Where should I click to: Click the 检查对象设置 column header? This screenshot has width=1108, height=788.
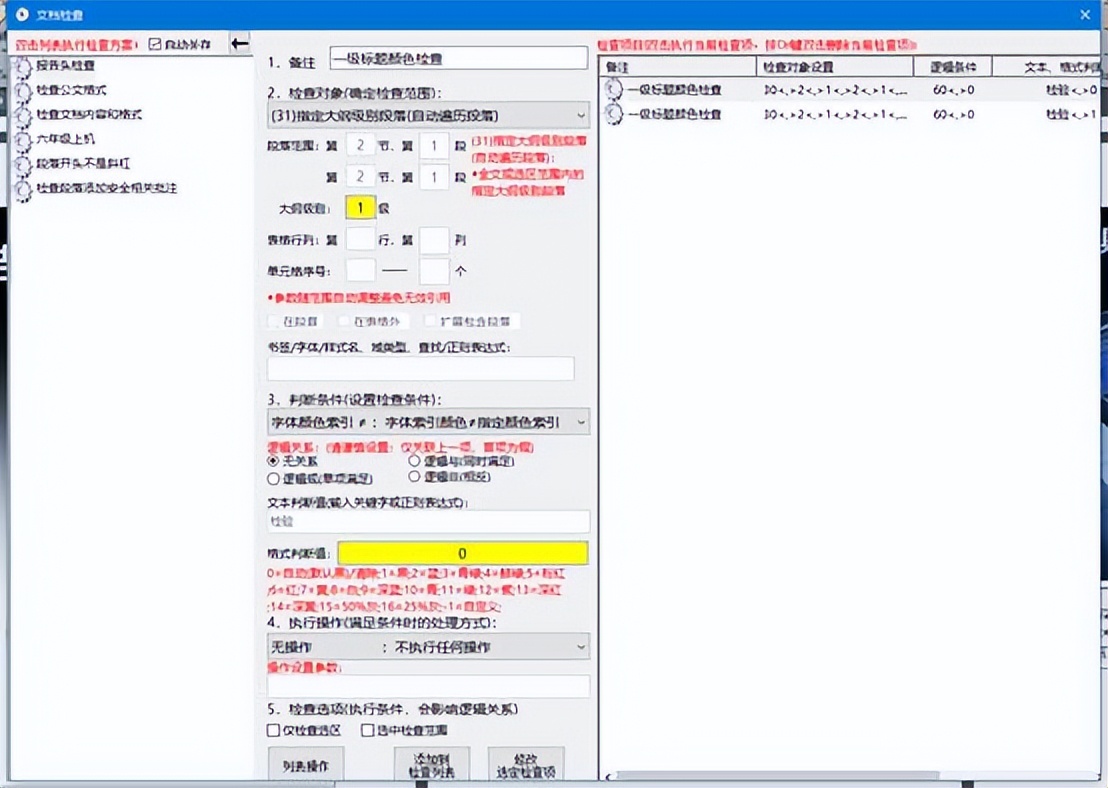click(835, 67)
